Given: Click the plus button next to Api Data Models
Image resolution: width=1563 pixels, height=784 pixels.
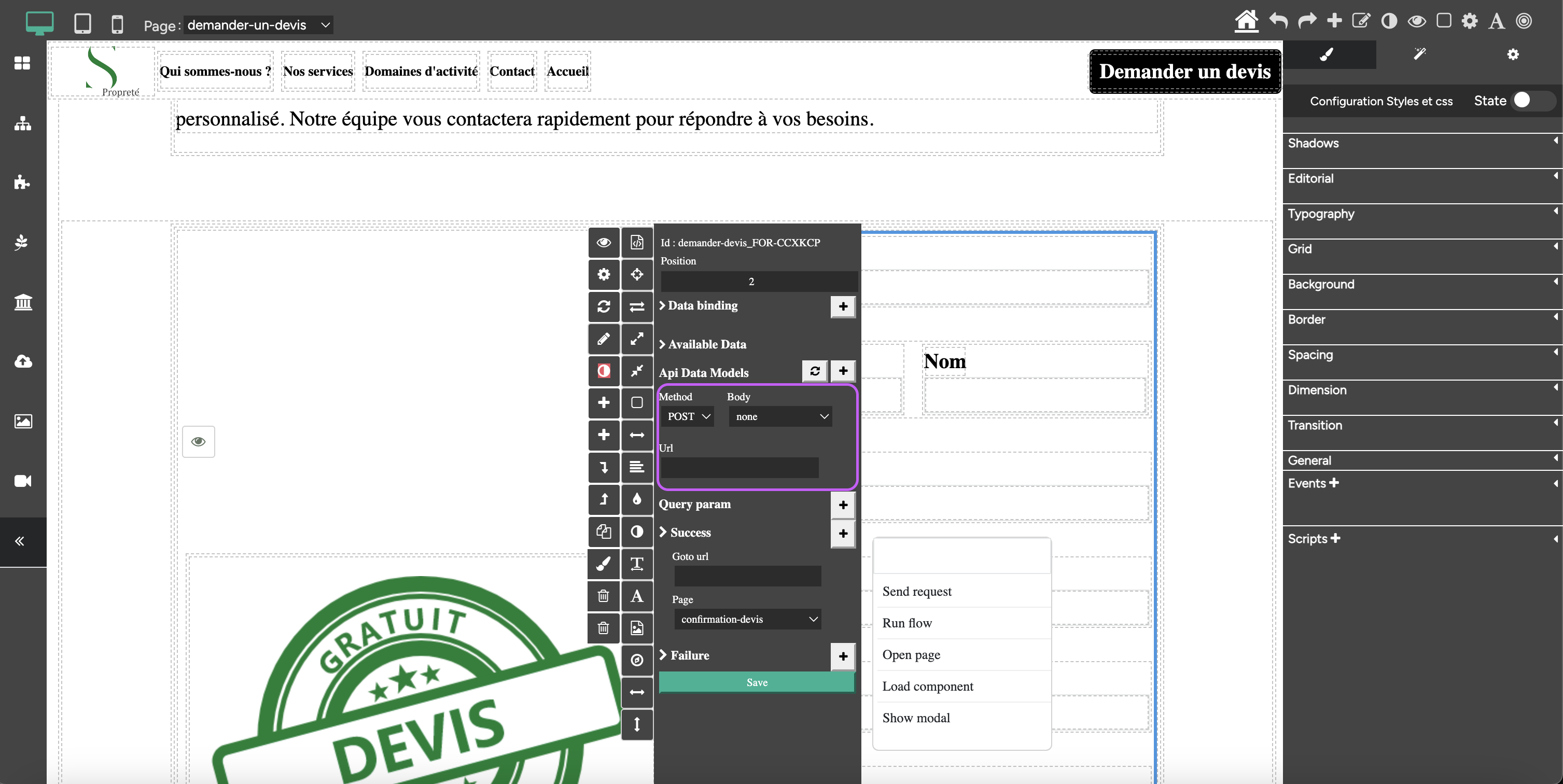Looking at the screenshot, I should click(844, 370).
